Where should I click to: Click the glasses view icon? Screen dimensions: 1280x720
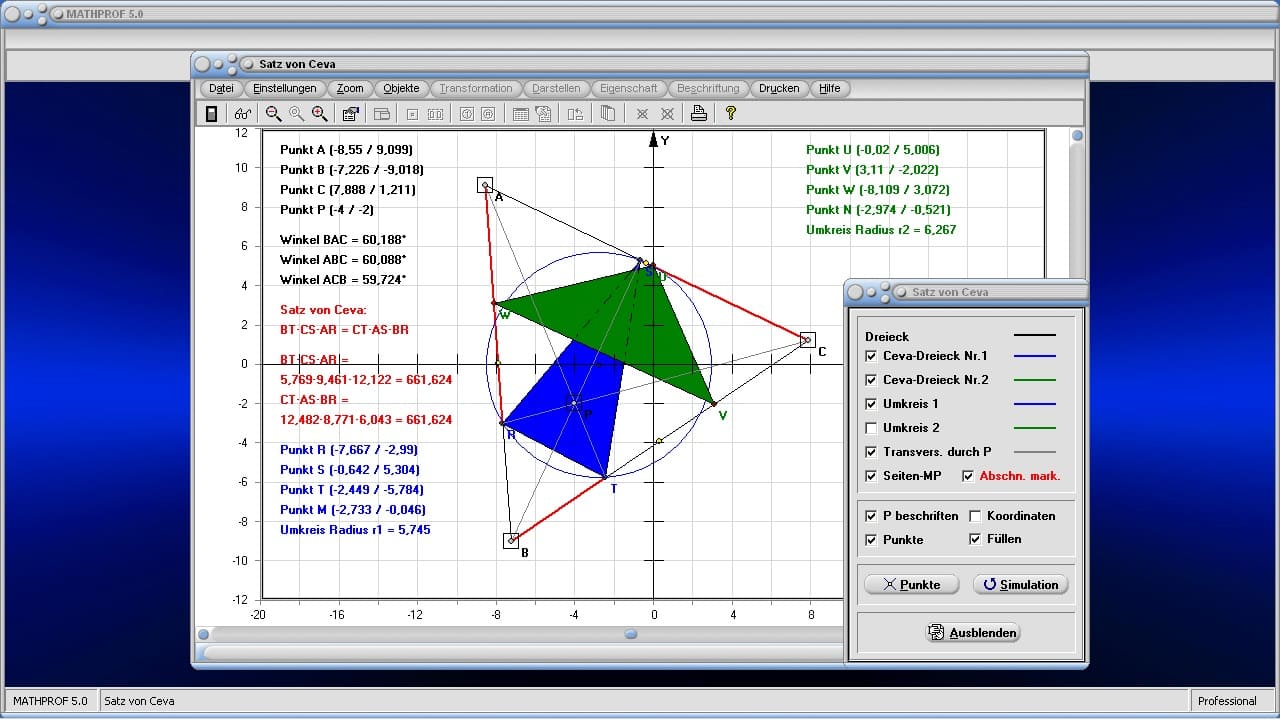243,114
